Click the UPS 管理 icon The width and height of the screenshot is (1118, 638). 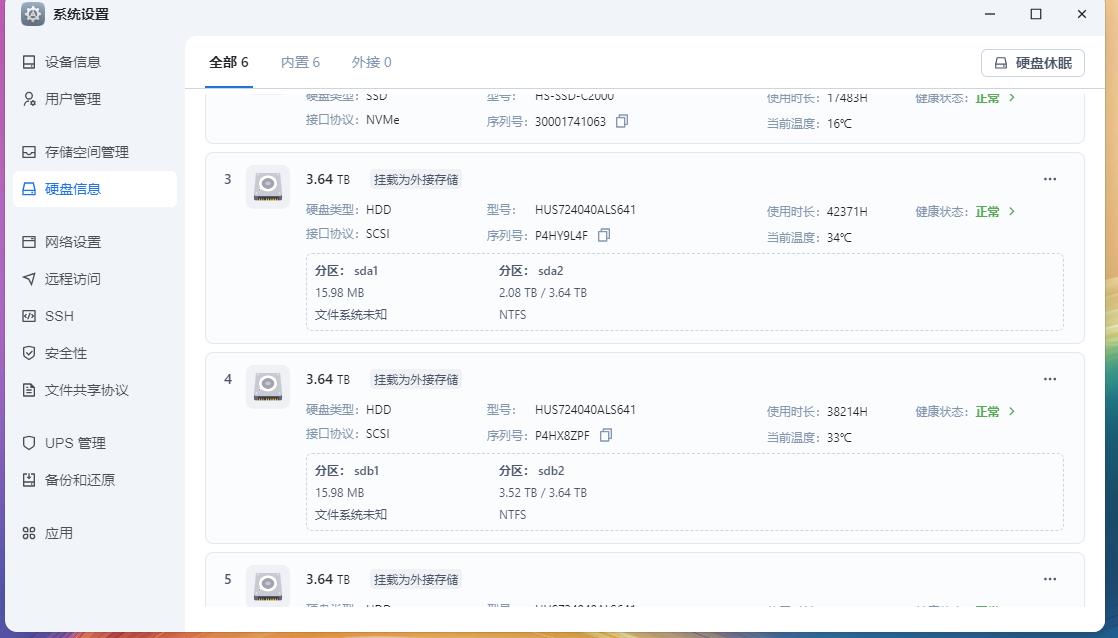tap(29, 443)
